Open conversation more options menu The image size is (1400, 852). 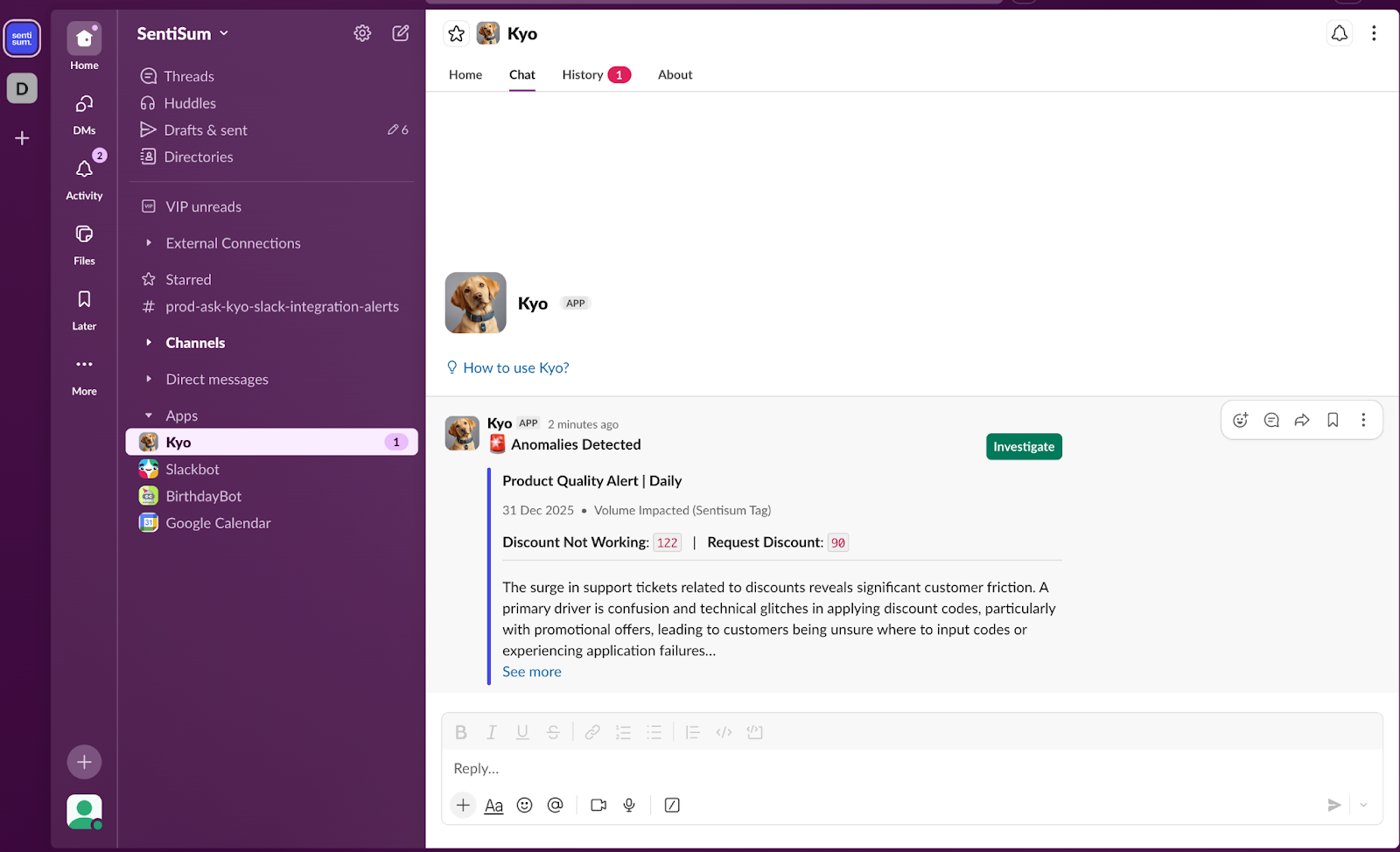pyautogui.click(x=1374, y=33)
